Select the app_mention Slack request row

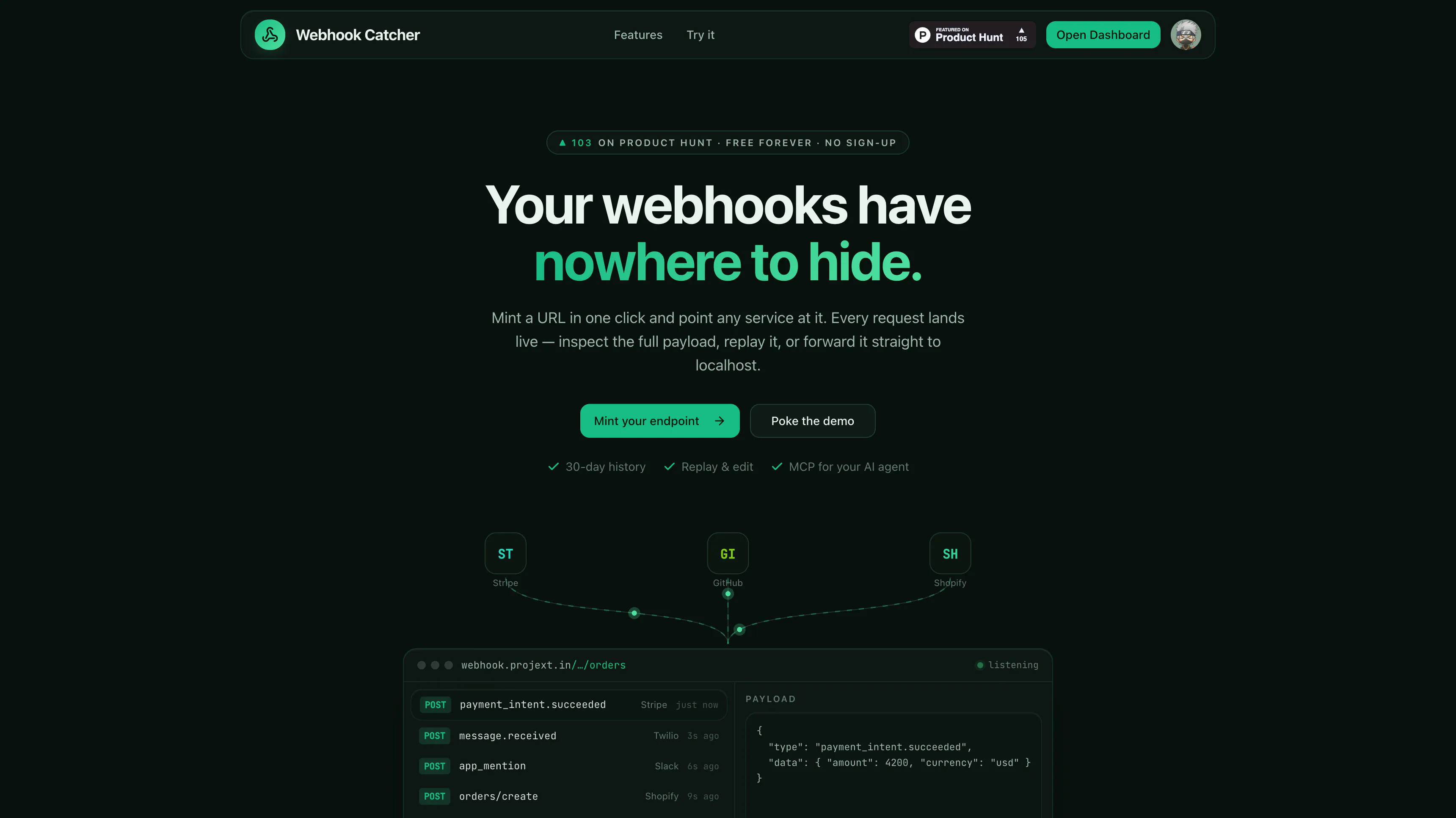click(568, 766)
